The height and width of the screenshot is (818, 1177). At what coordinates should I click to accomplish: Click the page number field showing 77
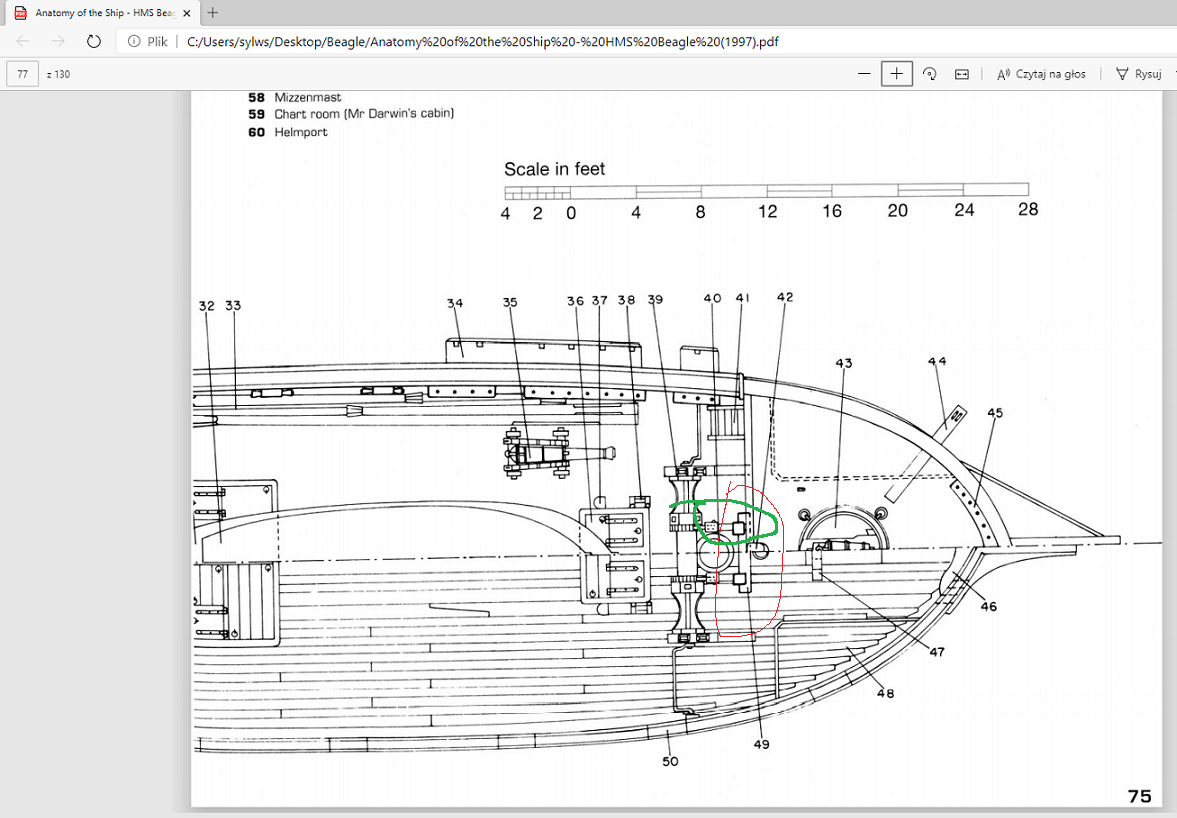pos(22,74)
